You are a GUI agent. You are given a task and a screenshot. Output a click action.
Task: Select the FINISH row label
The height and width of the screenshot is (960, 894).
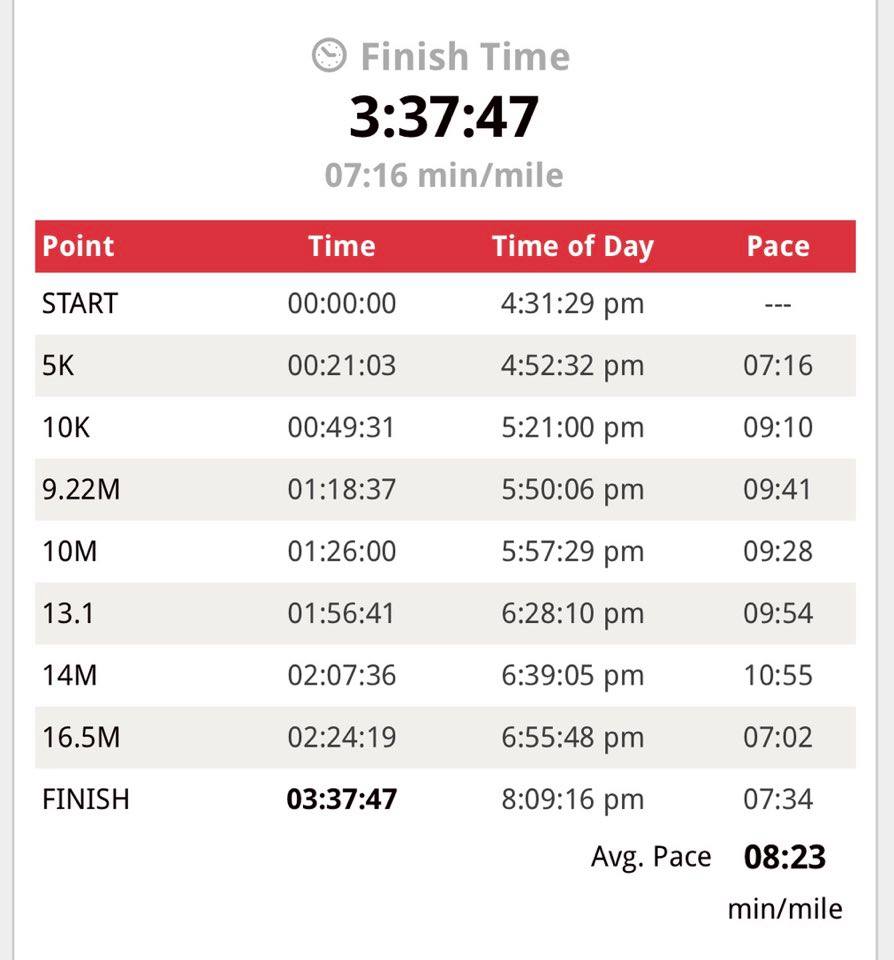(86, 800)
